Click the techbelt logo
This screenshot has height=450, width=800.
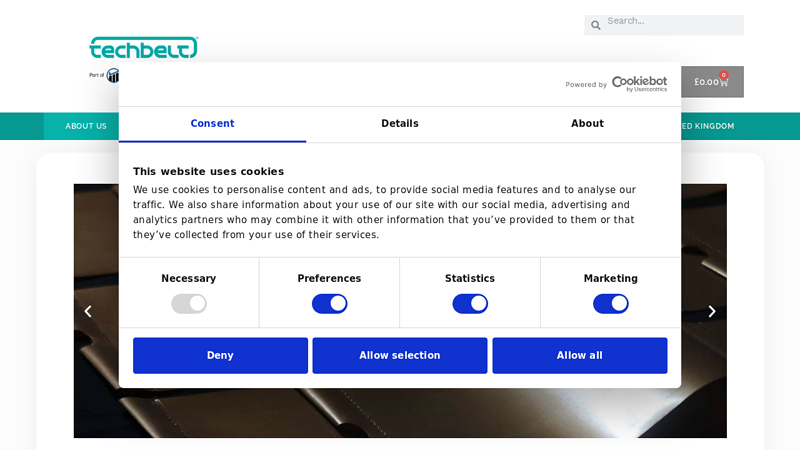pos(144,47)
